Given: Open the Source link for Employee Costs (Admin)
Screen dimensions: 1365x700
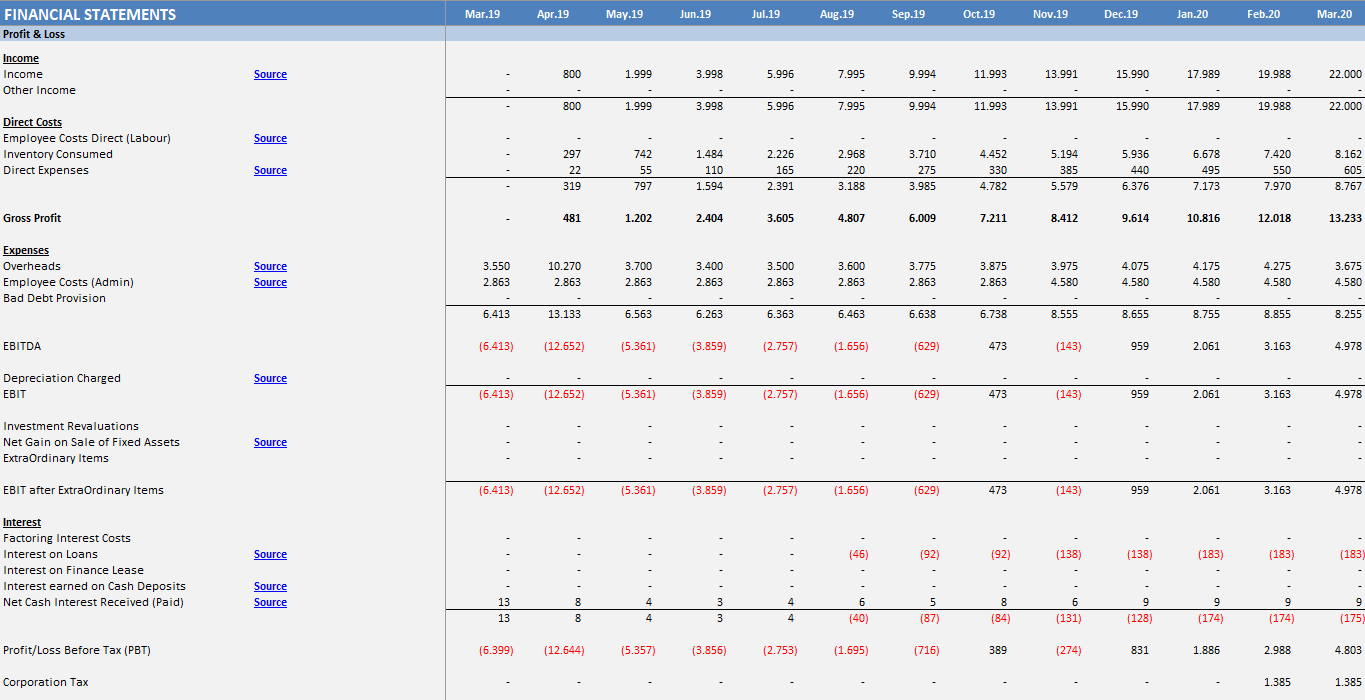Looking at the screenshot, I should point(270,282).
